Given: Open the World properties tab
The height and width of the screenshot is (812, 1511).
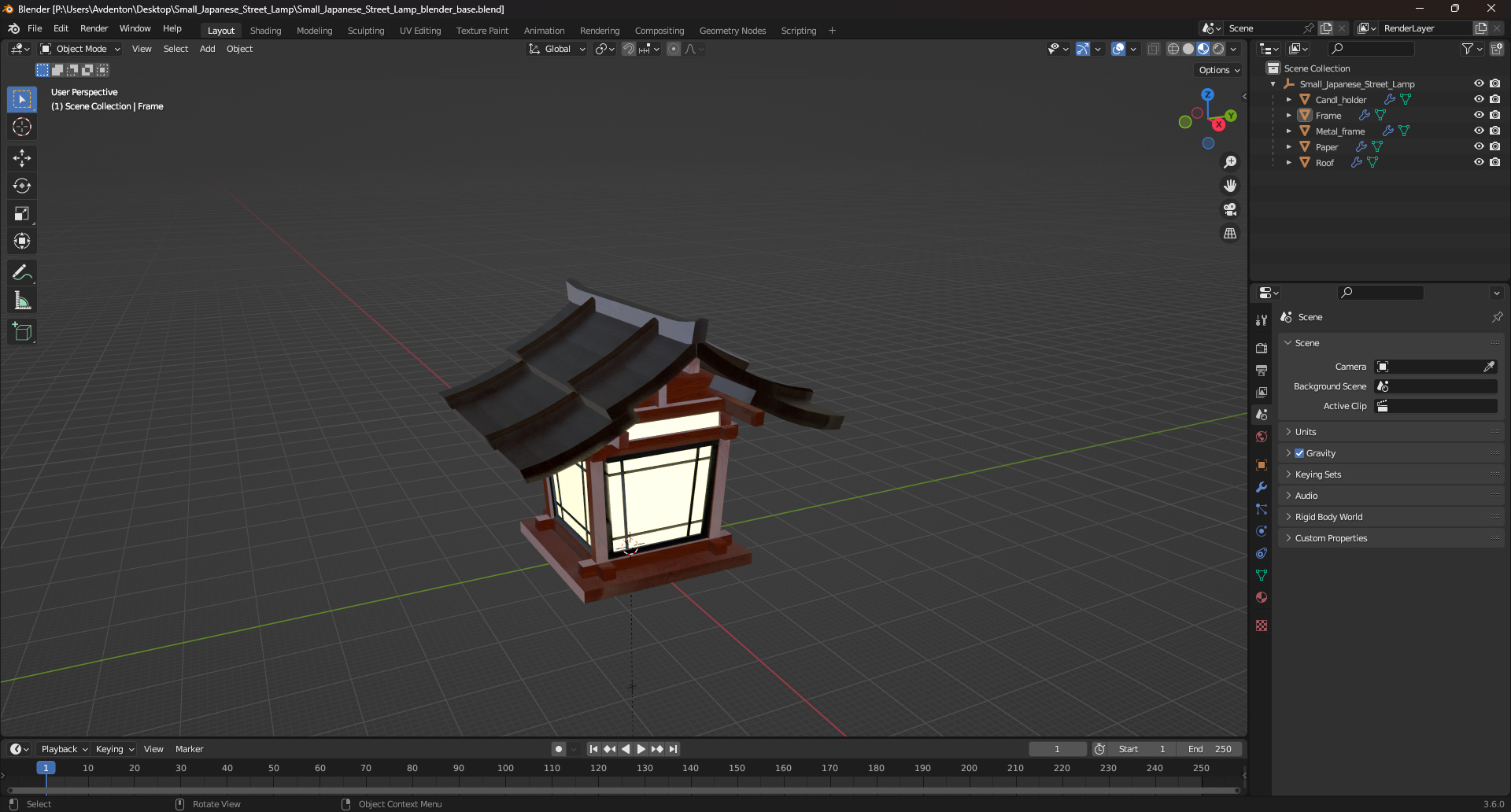Looking at the screenshot, I should tap(1262, 437).
